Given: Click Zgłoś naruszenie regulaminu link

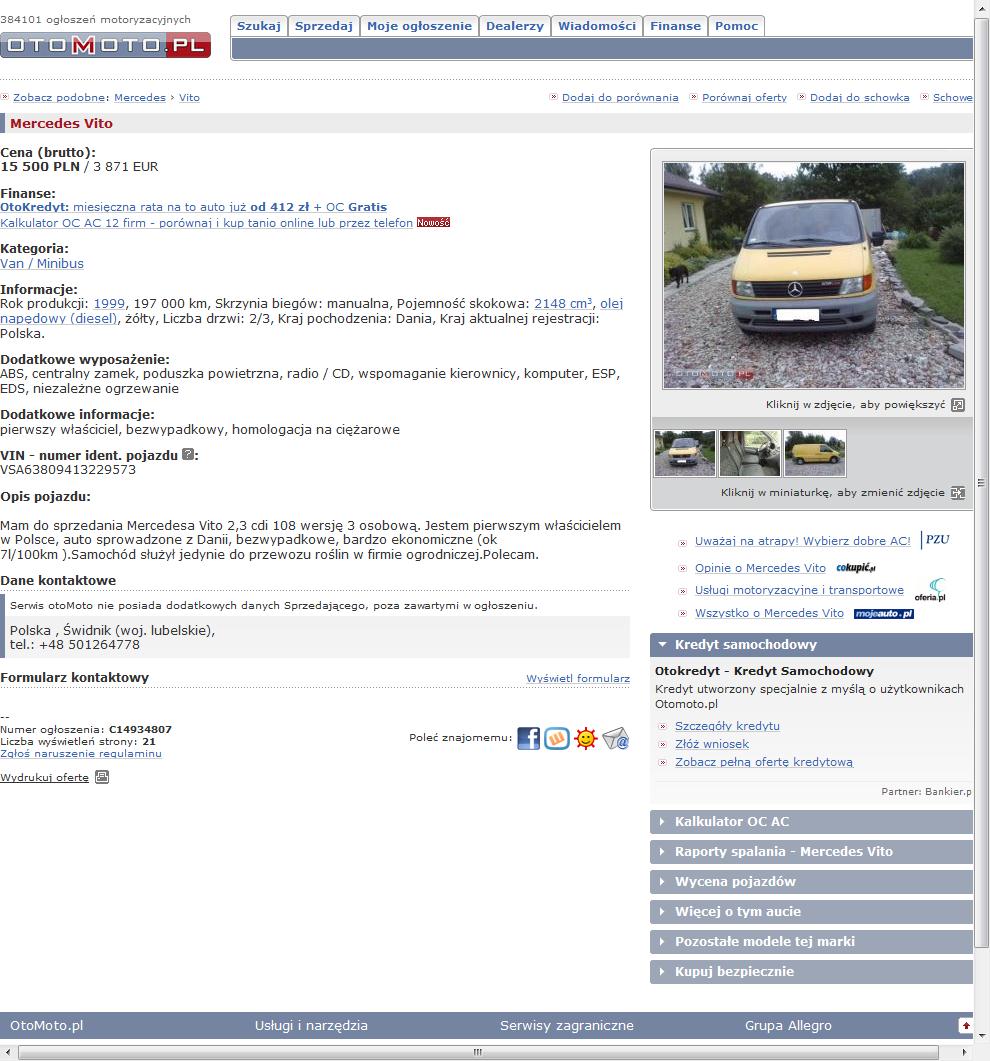Looking at the screenshot, I should coord(81,754).
